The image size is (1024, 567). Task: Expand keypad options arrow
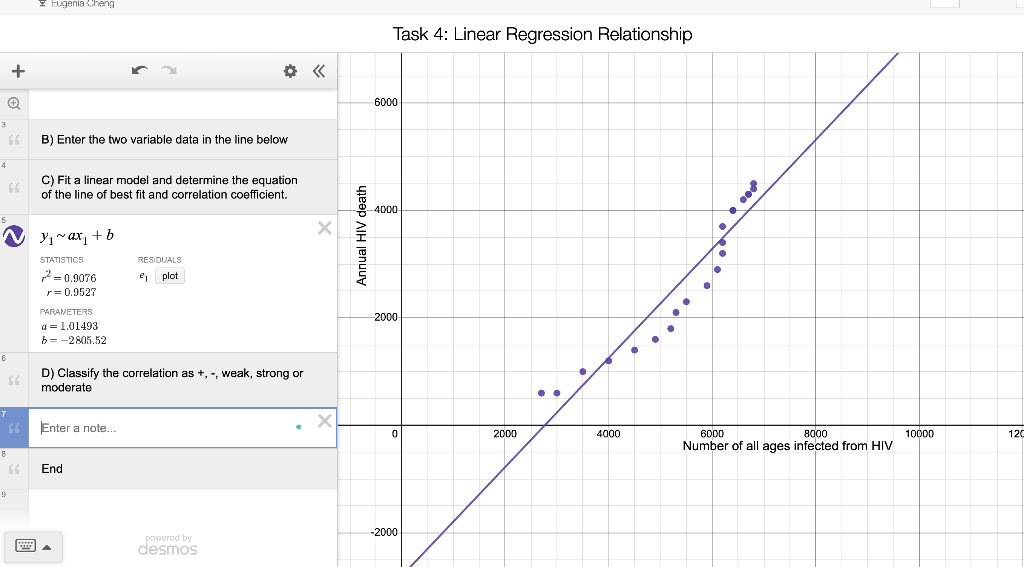[47, 547]
